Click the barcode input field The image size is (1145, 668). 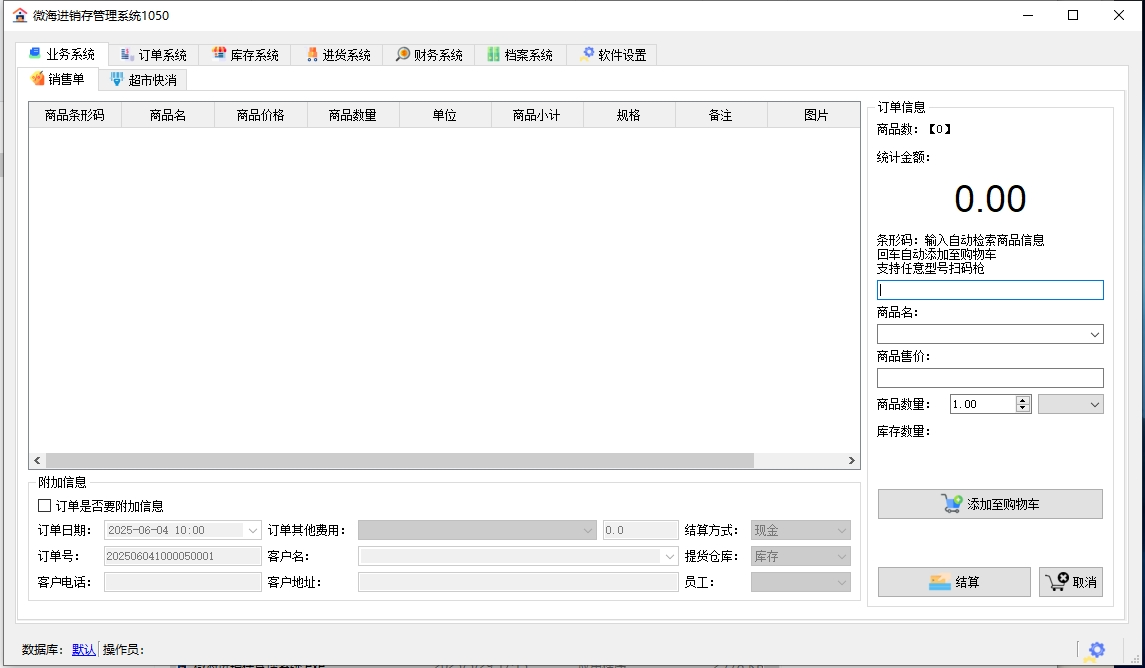point(990,290)
